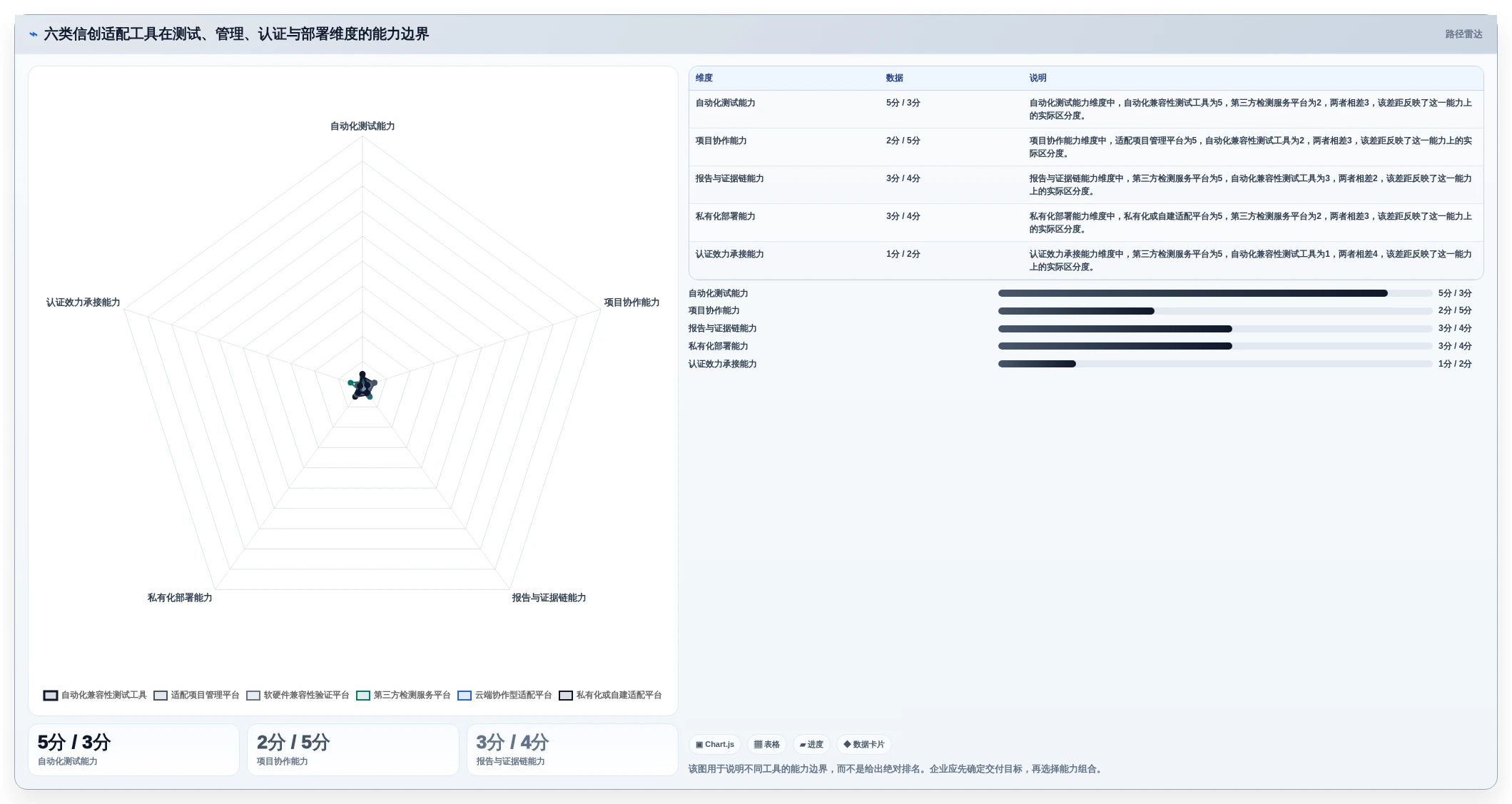Click 报告与证据链能力 table row name
This screenshot has height=804, width=1512.
pos(730,179)
